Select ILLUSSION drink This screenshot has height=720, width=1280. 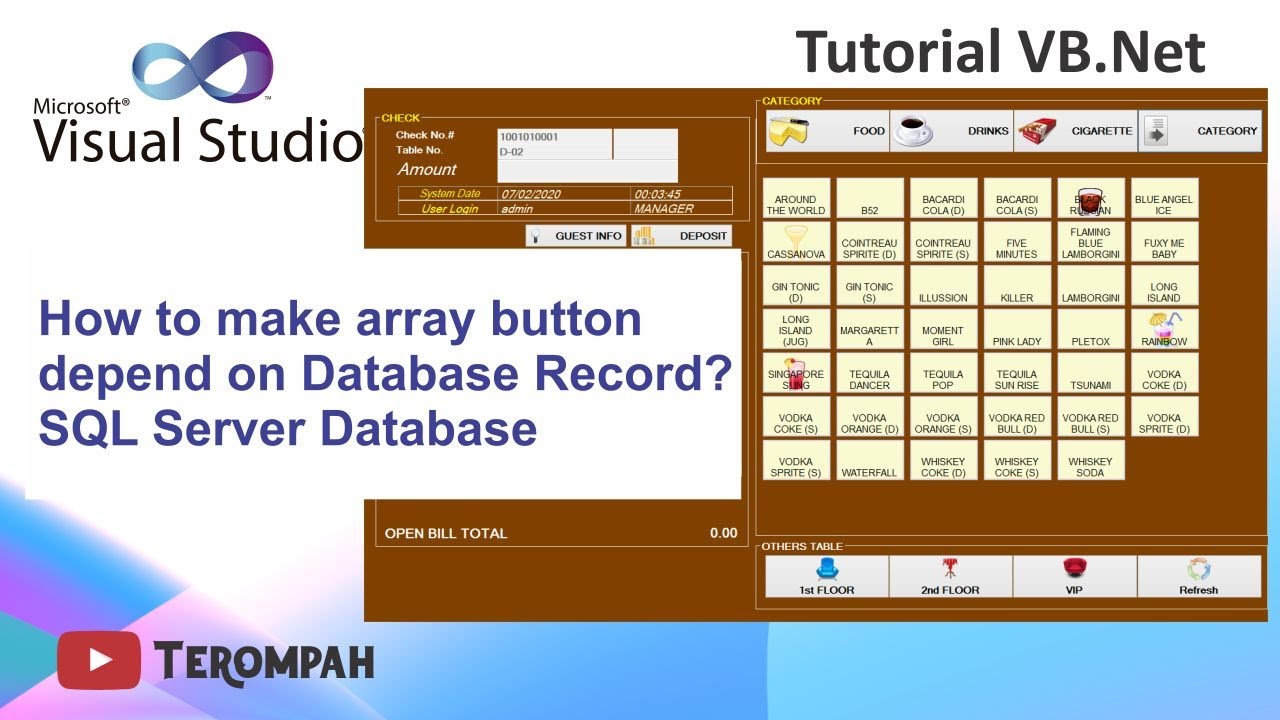point(944,285)
